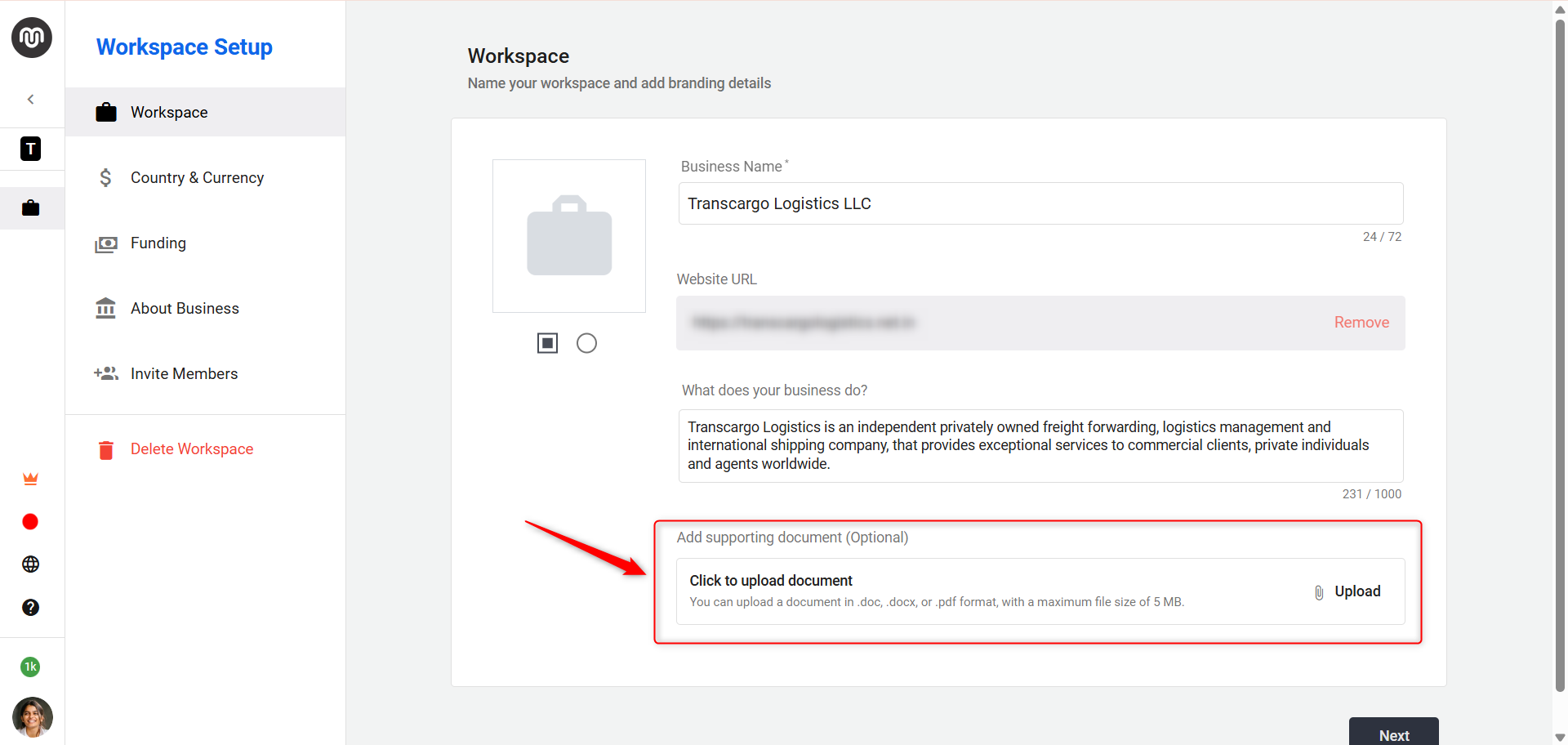Click the 'Click to upload document' text
This screenshot has width=1568, height=745.
coord(771,581)
